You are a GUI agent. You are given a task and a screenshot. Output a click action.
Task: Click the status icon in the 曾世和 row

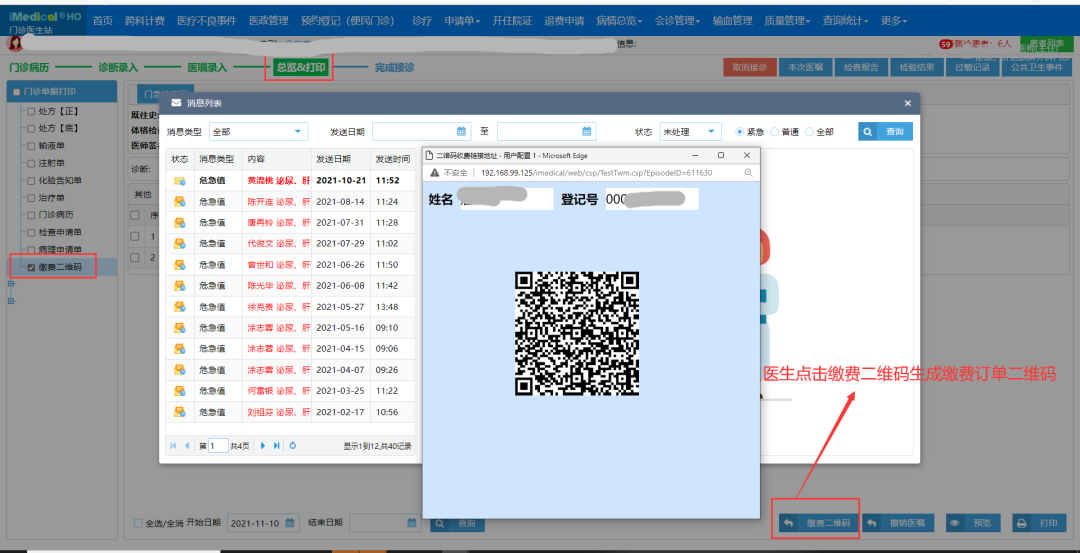180,264
